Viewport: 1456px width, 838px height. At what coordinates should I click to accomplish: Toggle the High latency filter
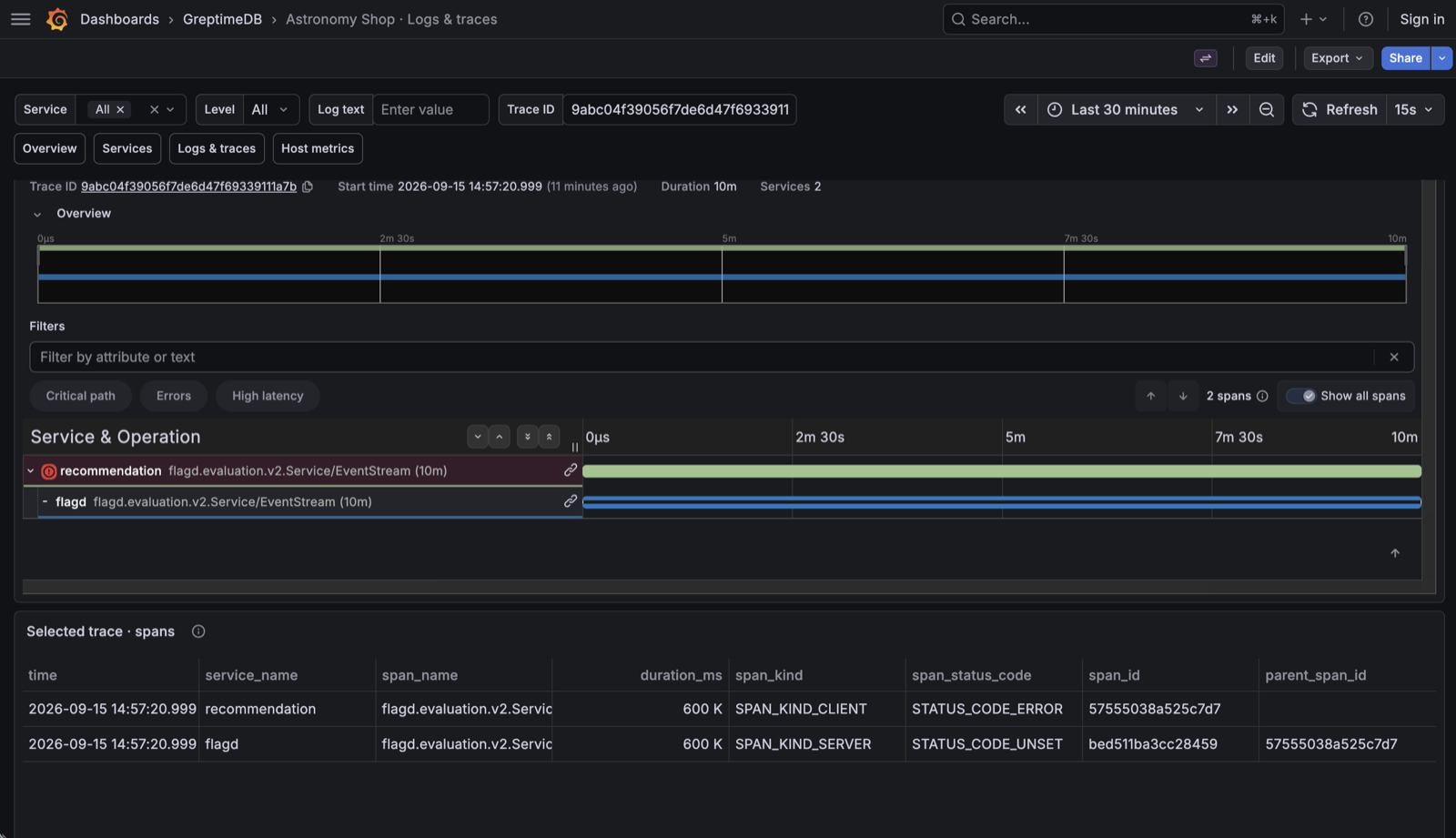coord(268,396)
